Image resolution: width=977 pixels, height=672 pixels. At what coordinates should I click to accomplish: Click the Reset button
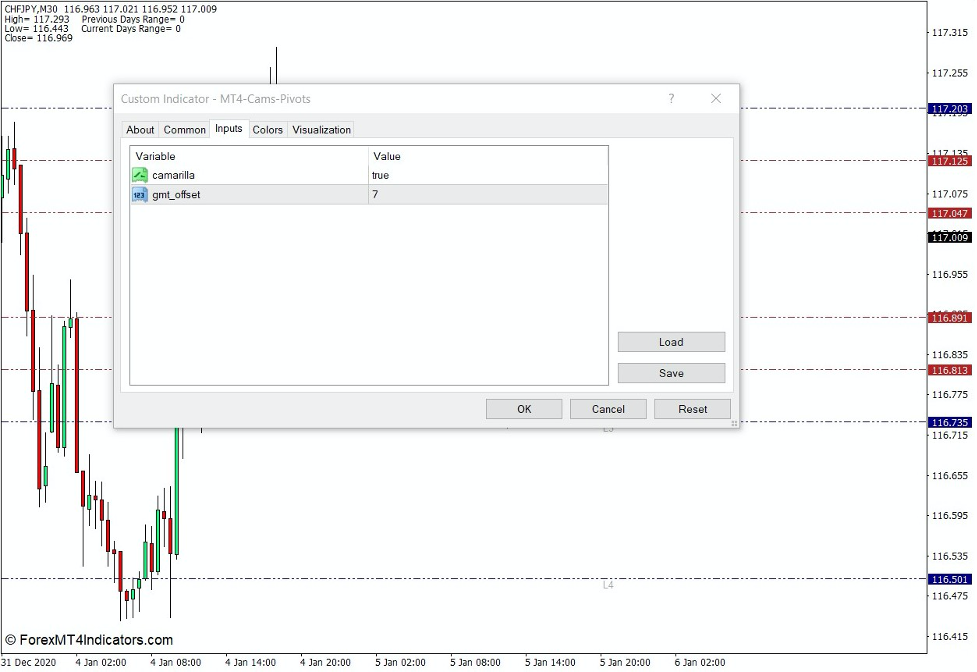click(692, 408)
